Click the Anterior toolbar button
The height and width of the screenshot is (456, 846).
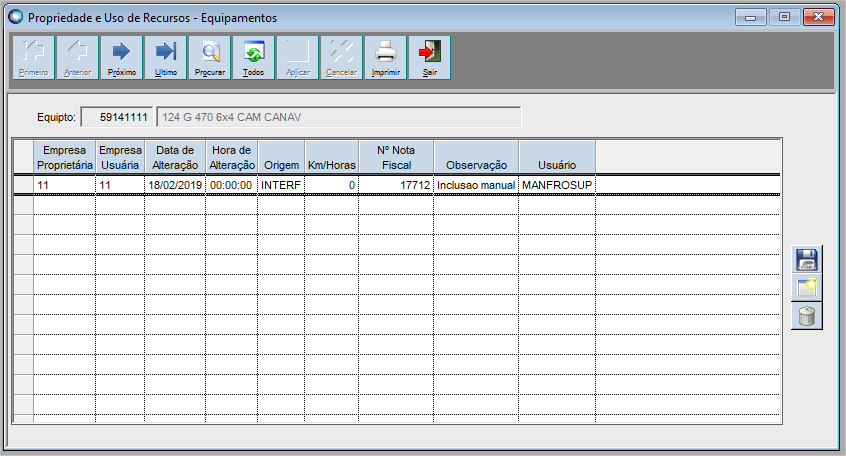tap(78, 58)
